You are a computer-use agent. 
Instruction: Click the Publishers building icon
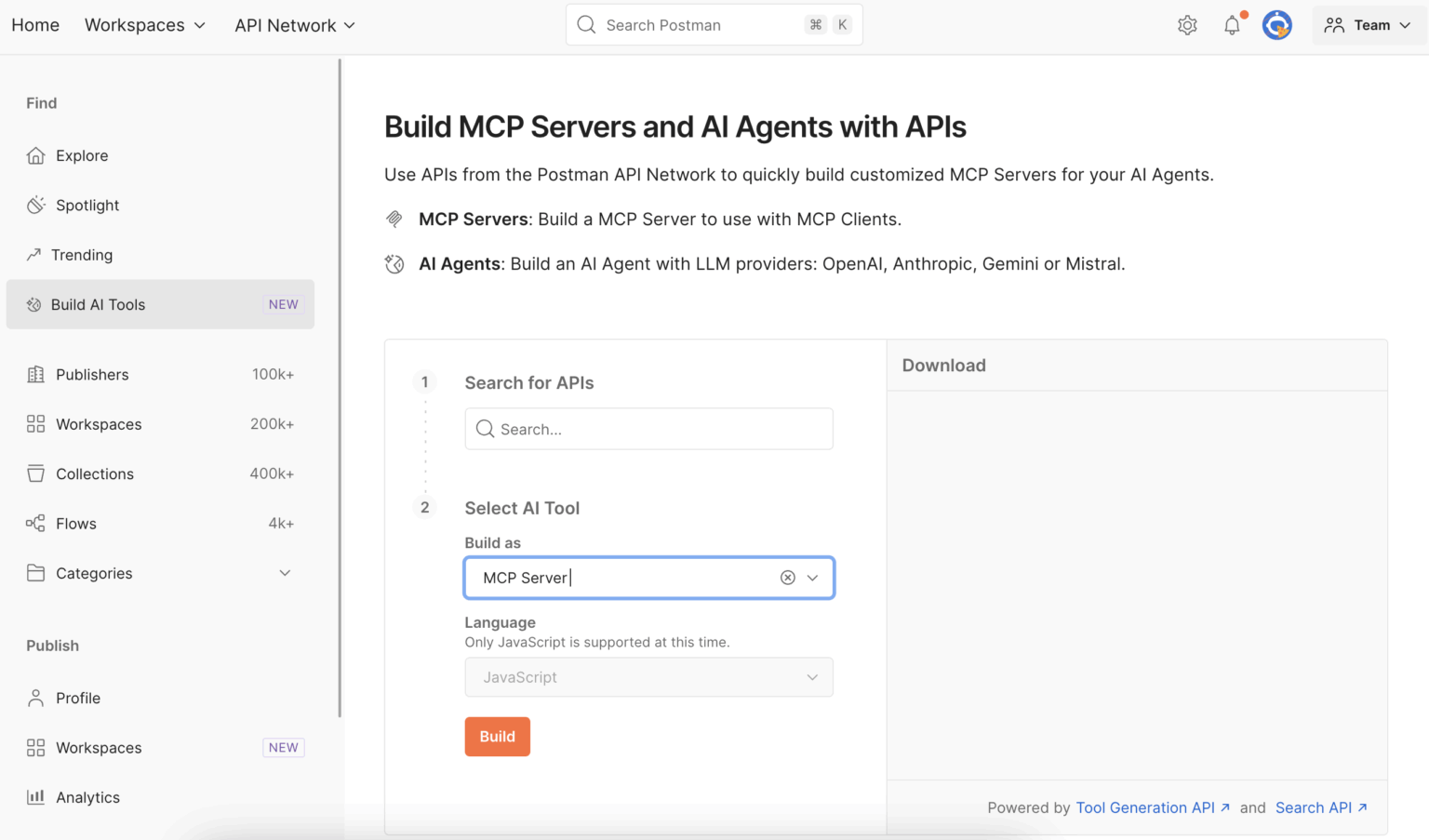[x=35, y=374]
